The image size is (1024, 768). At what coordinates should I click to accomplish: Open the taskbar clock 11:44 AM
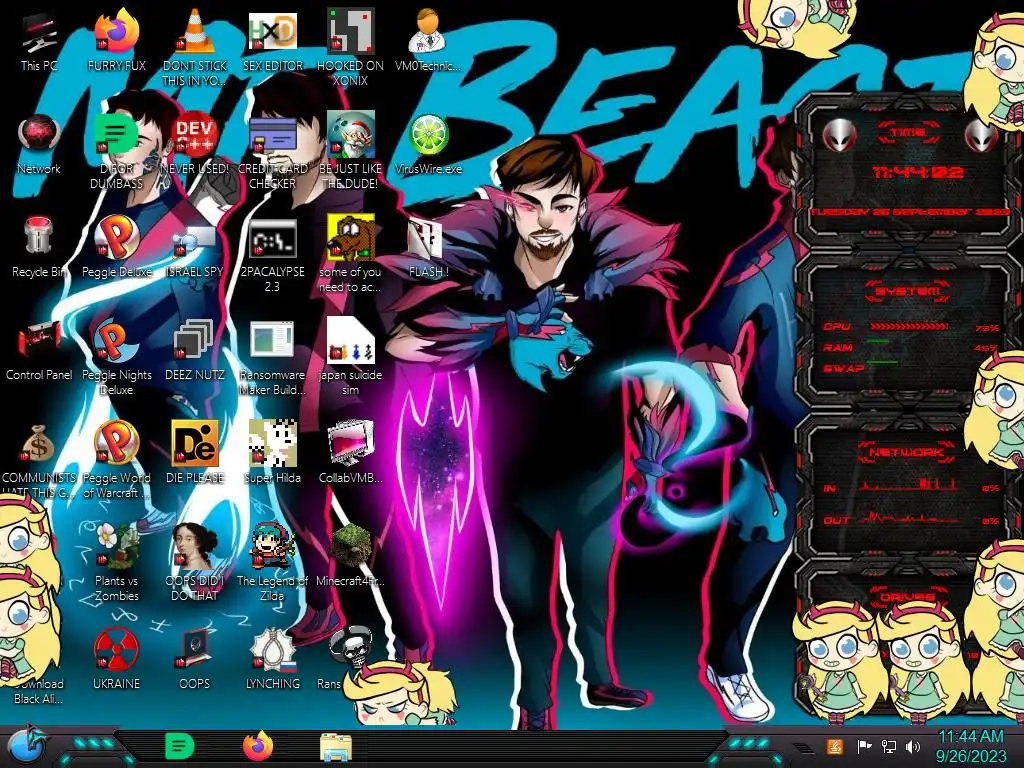[970, 737]
